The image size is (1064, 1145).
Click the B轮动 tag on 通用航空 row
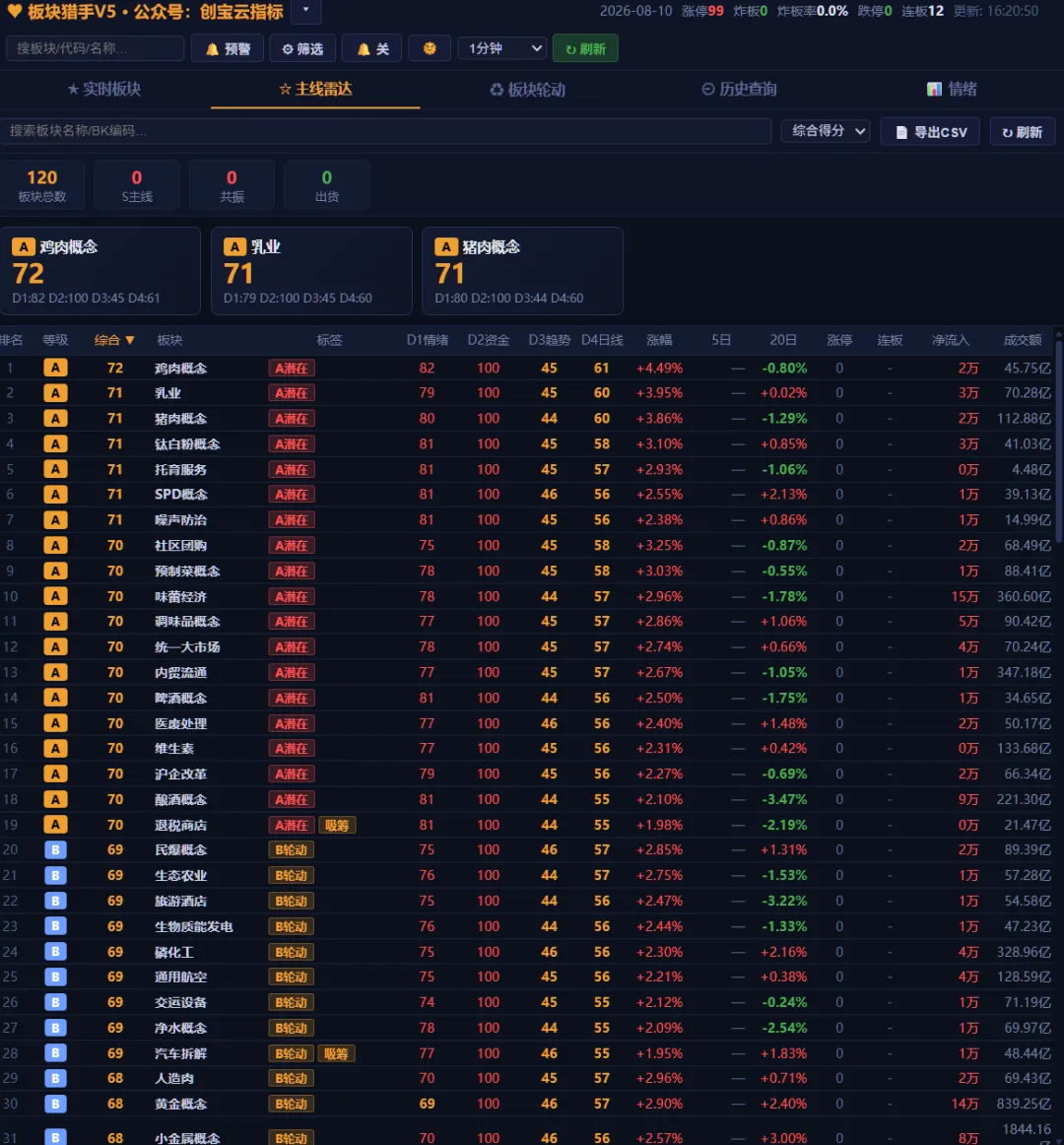292,977
